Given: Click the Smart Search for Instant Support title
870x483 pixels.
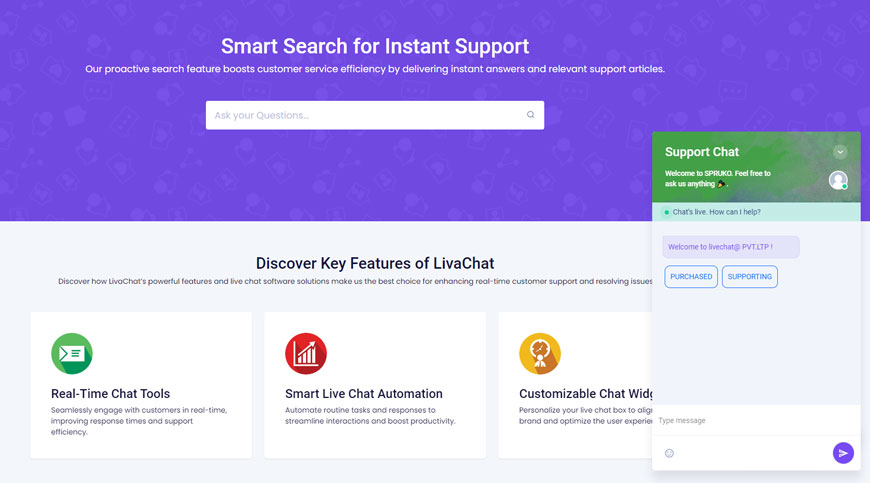Looking at the screenshot, I should [x=375, y=46].
